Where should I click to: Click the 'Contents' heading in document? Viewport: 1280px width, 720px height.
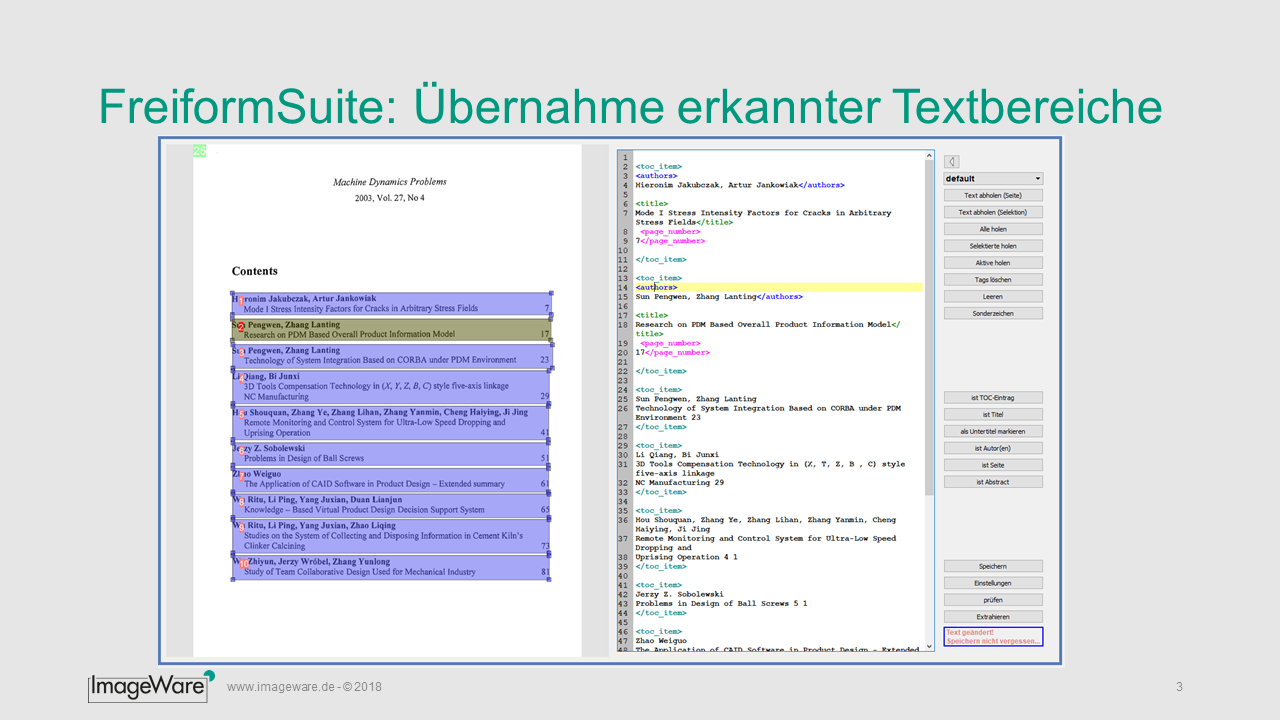pos(255,271)
